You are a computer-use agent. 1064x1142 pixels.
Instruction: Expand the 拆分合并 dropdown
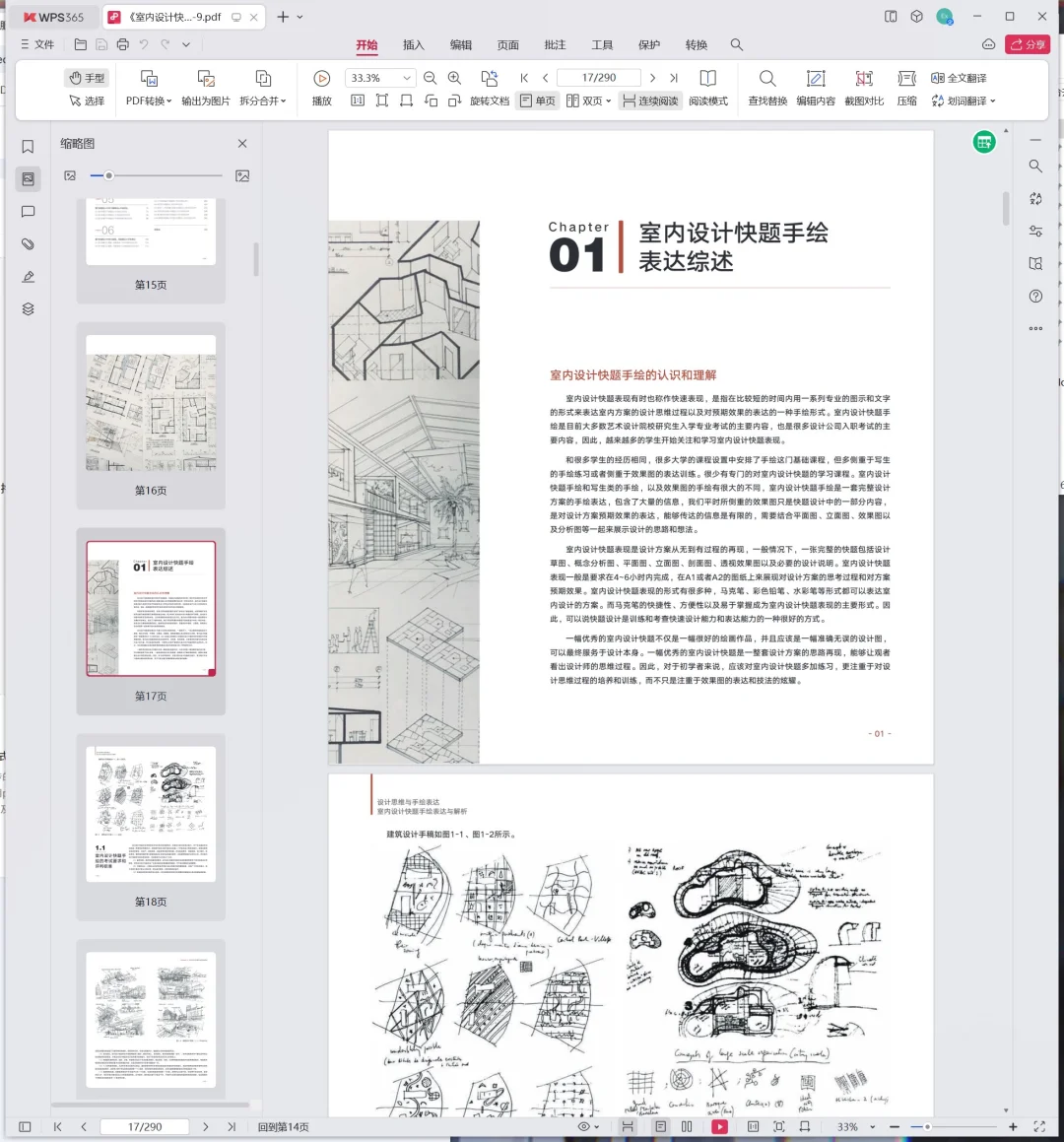[263, 101]
